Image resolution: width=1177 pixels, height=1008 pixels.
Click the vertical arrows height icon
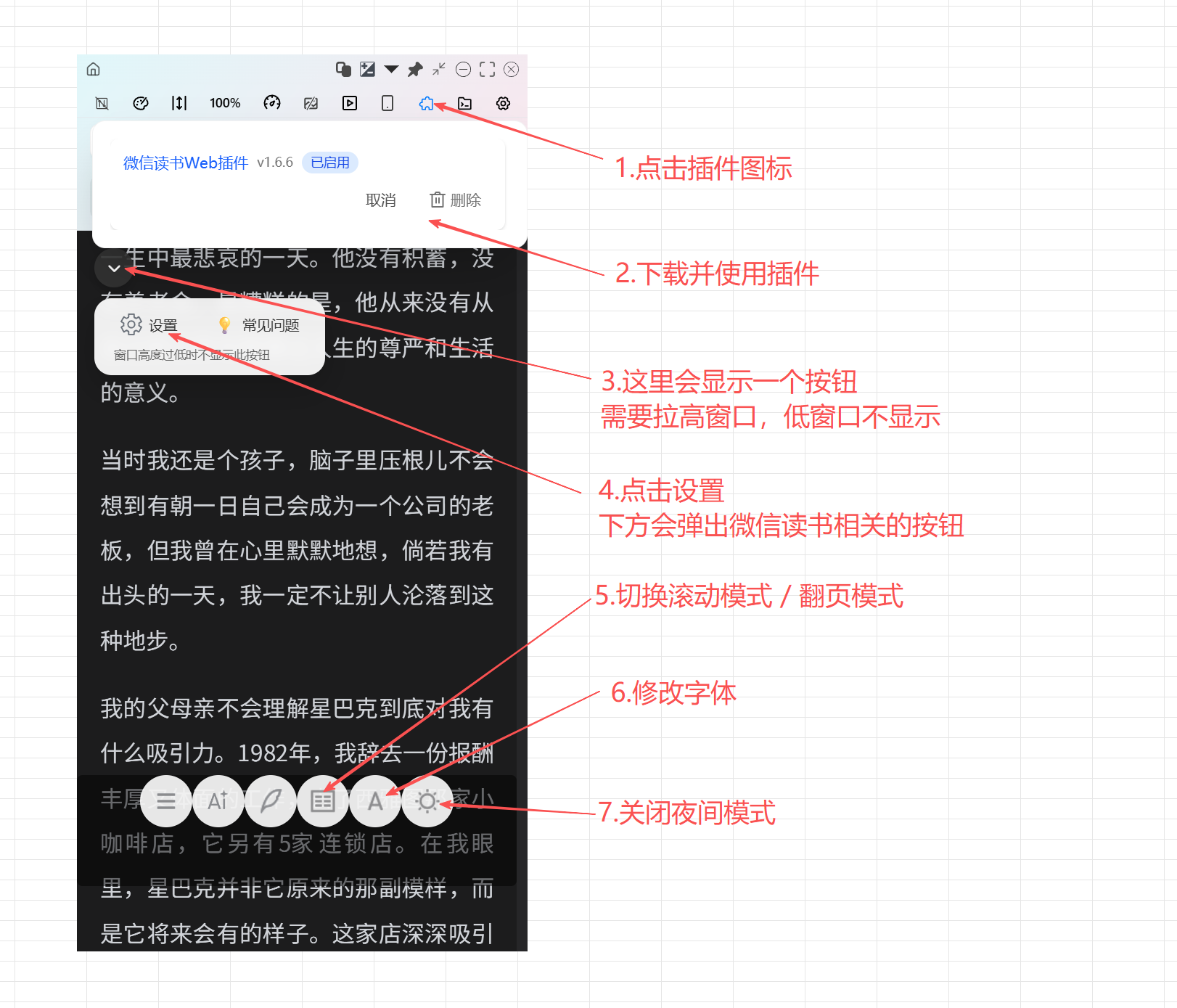coord(179,103)
